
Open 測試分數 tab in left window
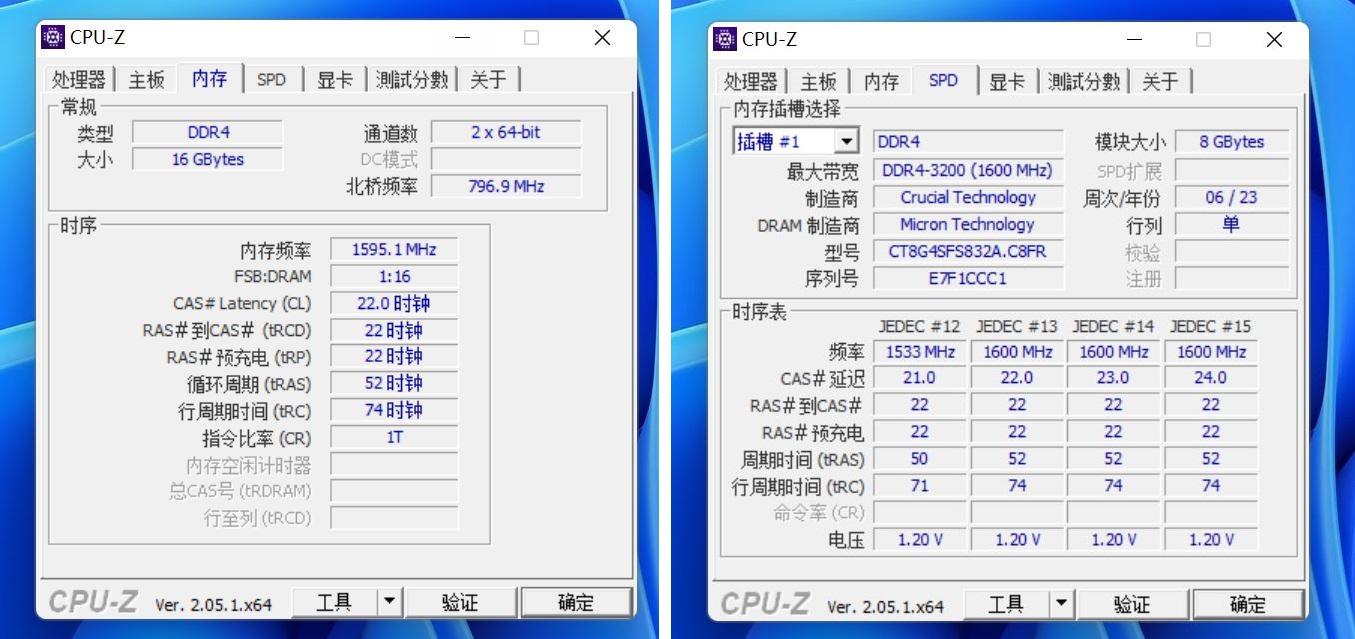pyautogui.click(x=412, y=80)
